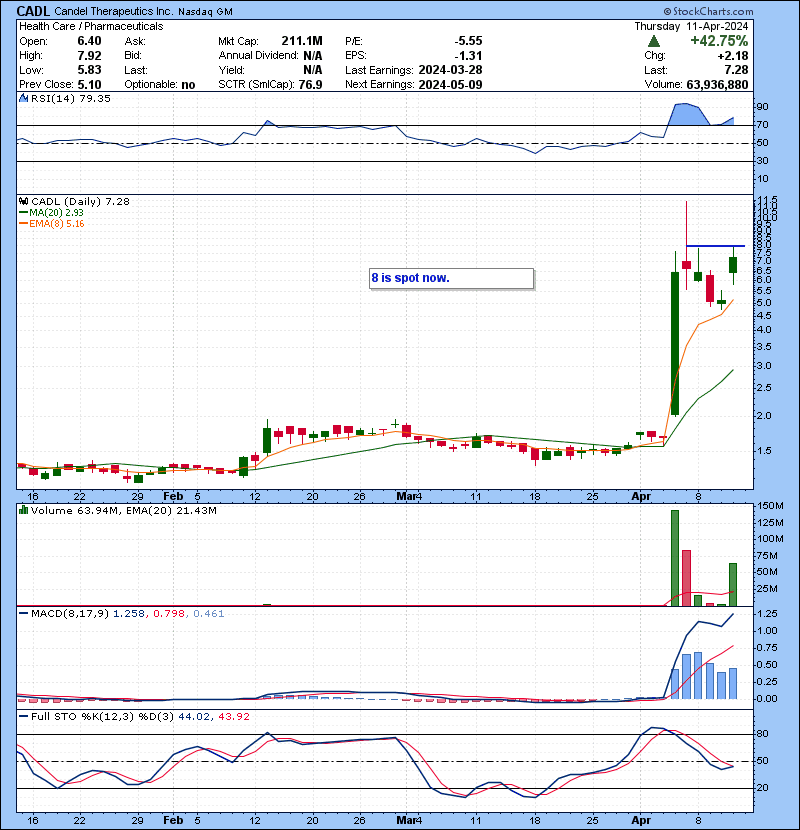Click the Thursday 11-Apr-2024 date label

pos(691,26)
